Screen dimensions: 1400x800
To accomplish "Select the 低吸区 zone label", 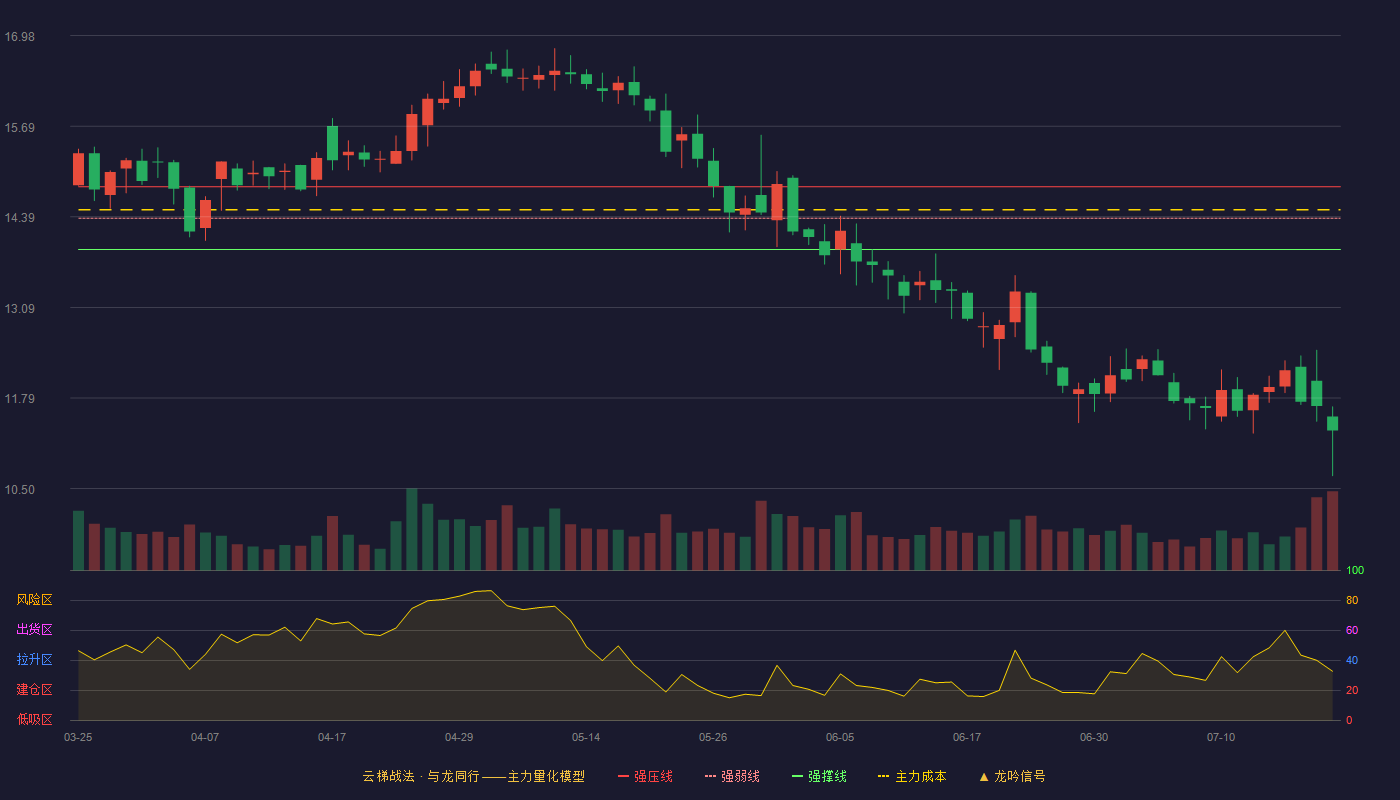I will point(34,719).
